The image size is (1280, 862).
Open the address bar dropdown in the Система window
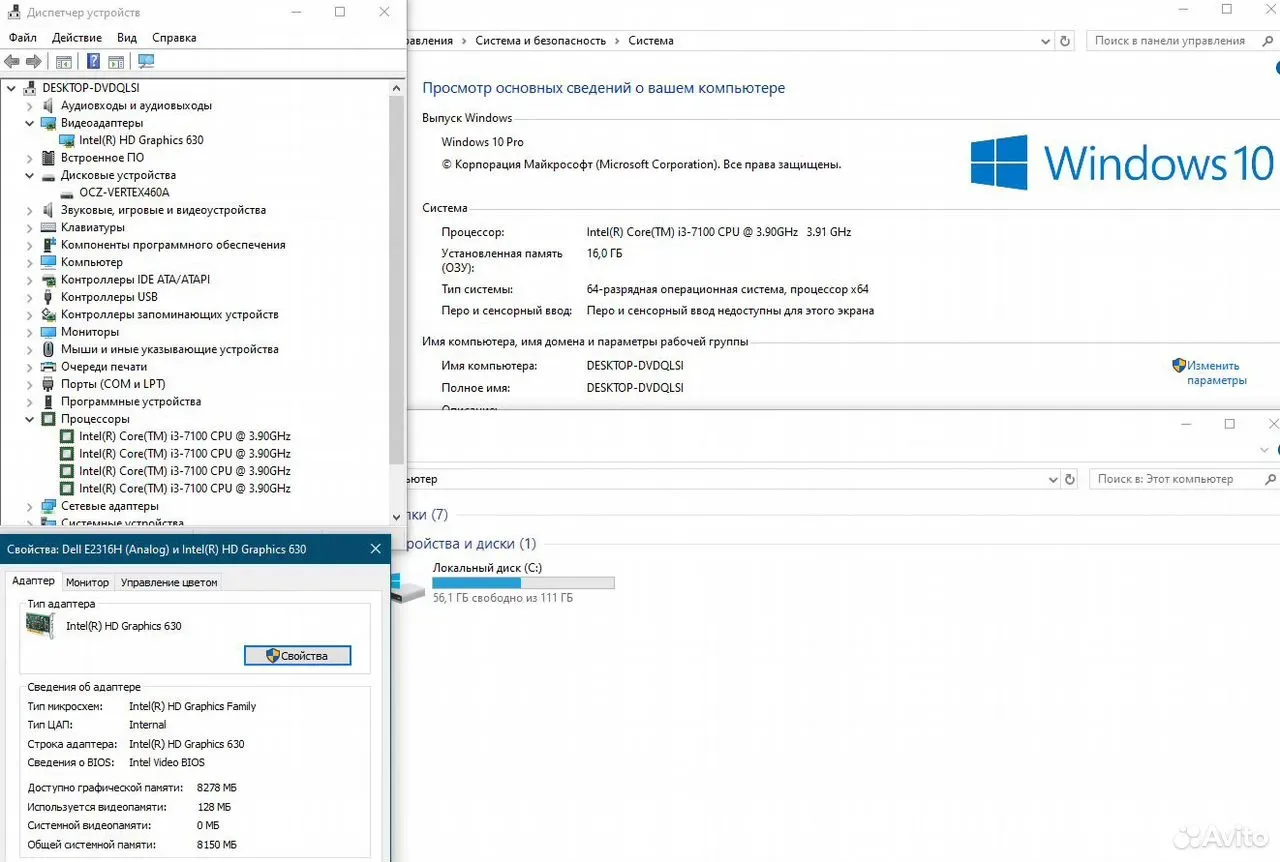1046,41
